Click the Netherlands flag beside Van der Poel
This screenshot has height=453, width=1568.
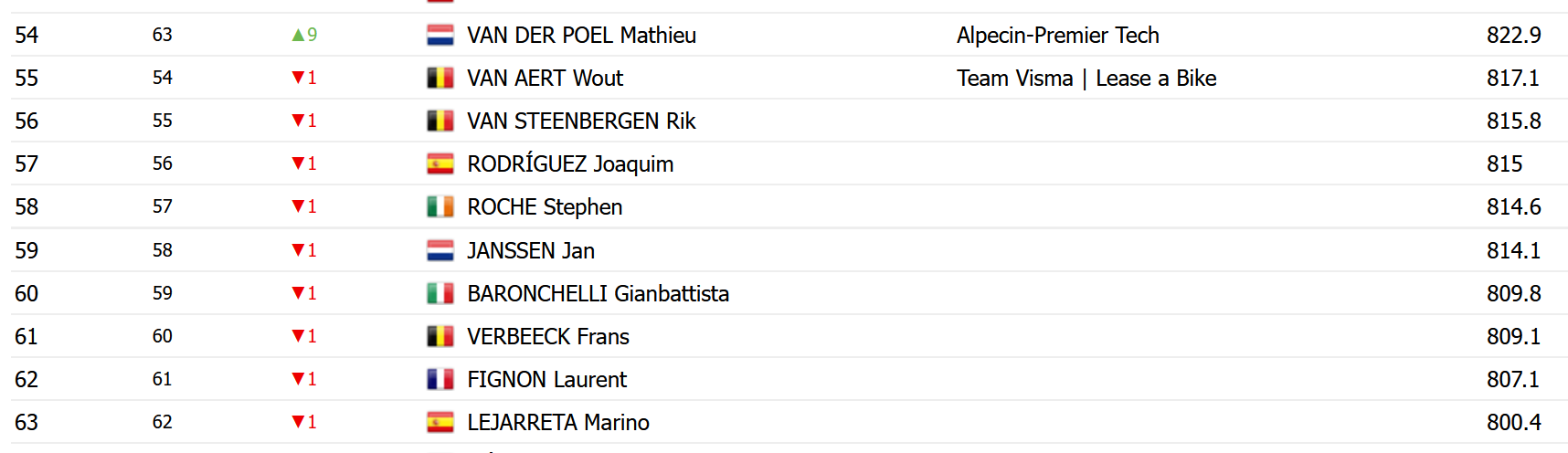coord(440,36)
